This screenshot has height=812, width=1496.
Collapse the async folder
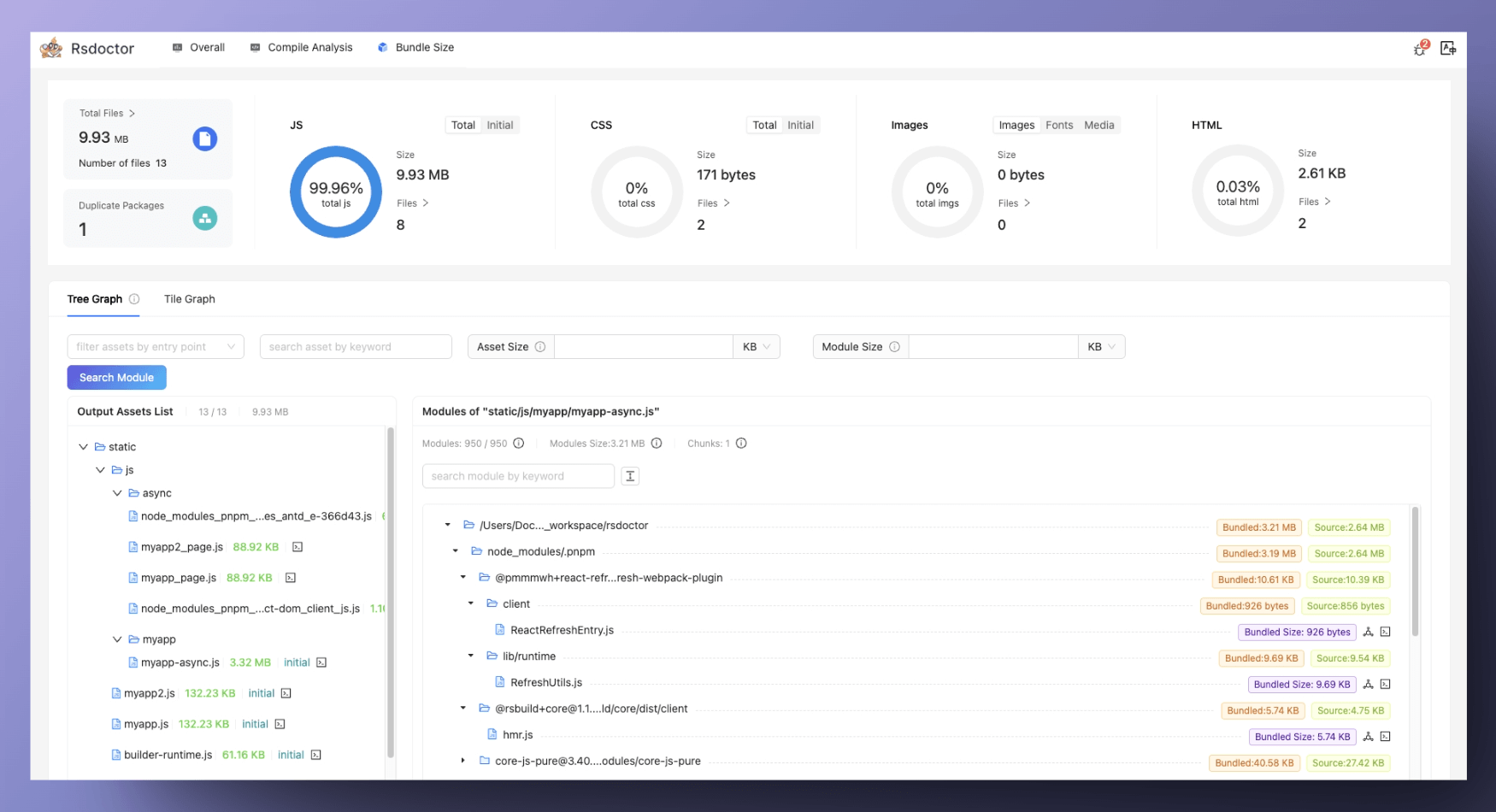pos(117,493)
